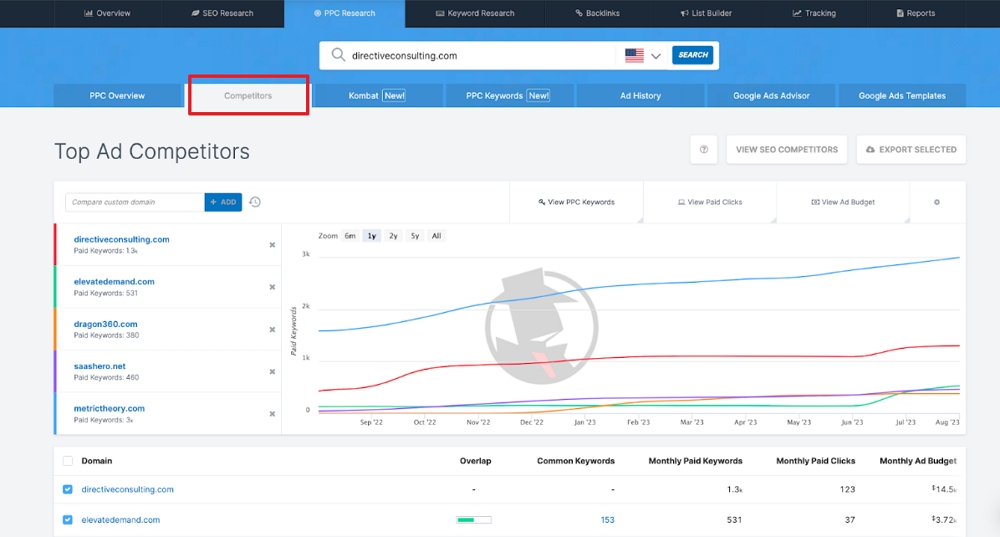The width and height of the screenshot is (1000, 537).
Task: Remove directiveconsulting.com from the comparison list
Action: click(272, 245)
